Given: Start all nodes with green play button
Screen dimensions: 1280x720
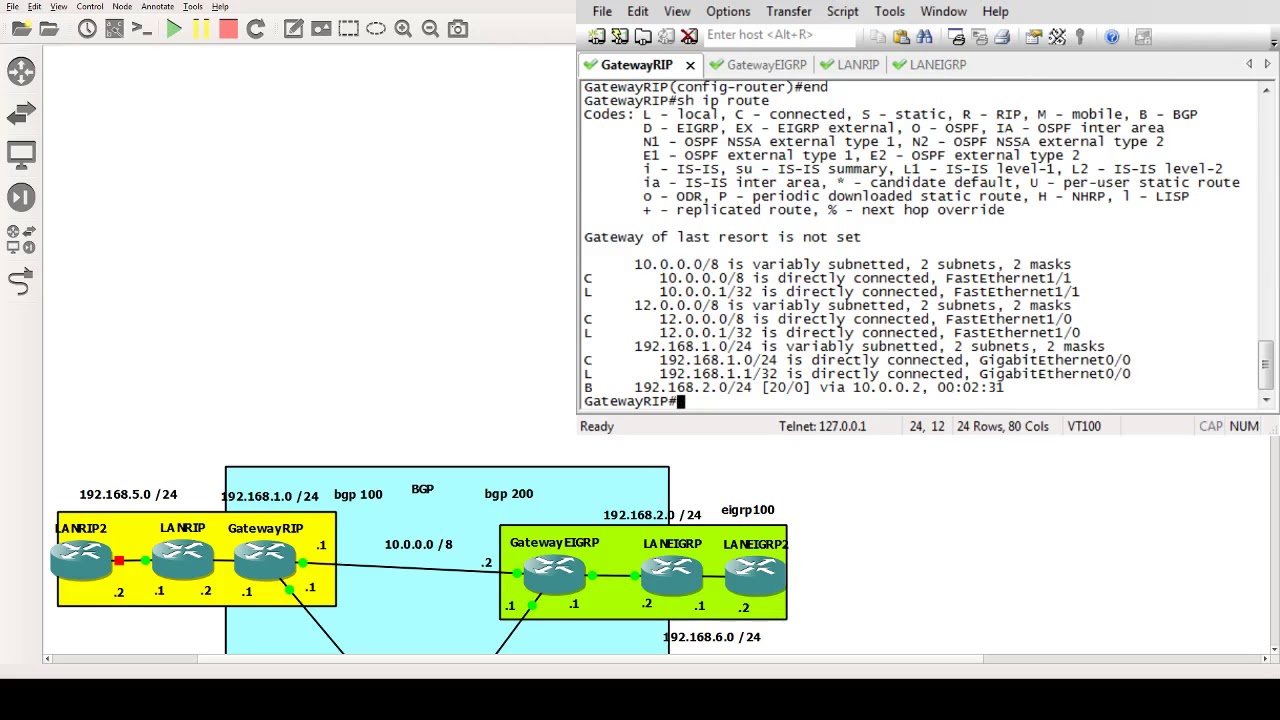Looking at the screenshot, I should [174, 29].
